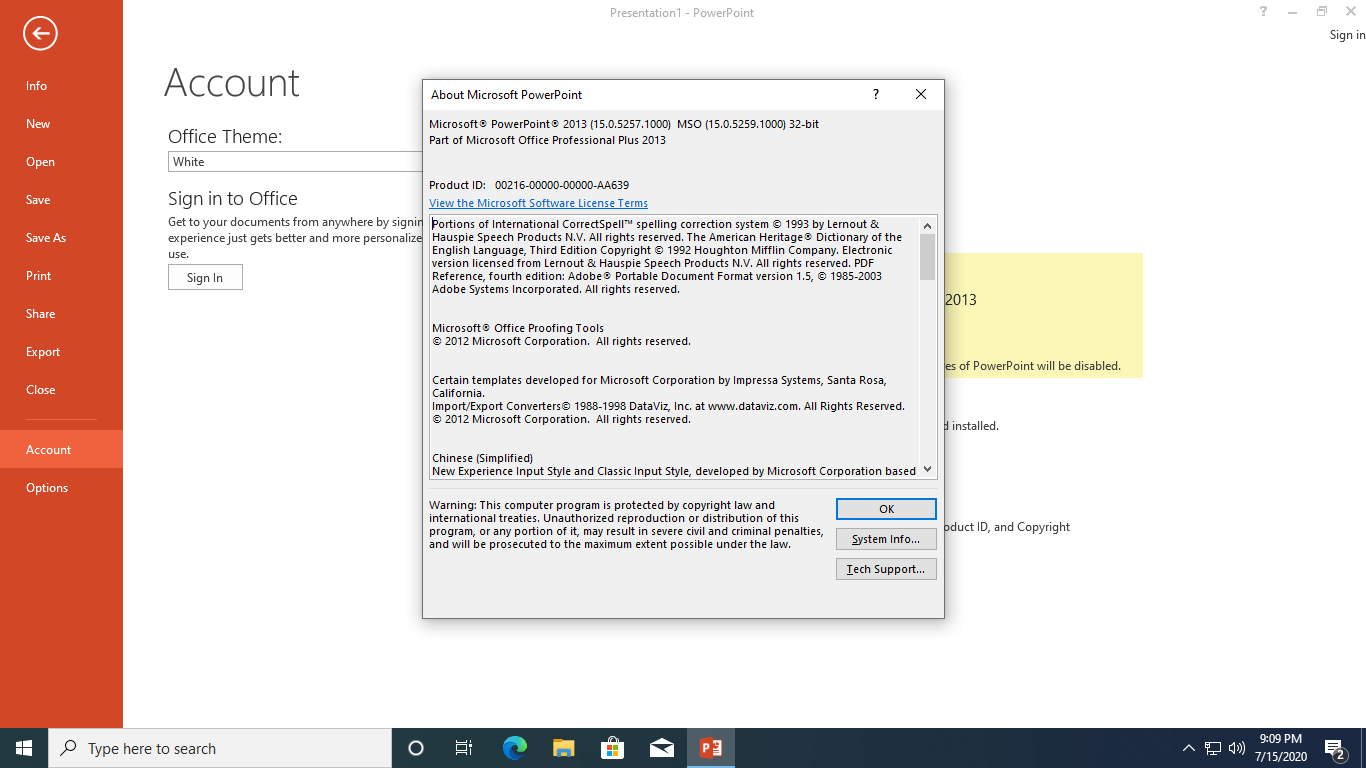This screenshot has width=1366, height=768.
Task: Open Task View on the taskbar
Action: pos(464,748)
